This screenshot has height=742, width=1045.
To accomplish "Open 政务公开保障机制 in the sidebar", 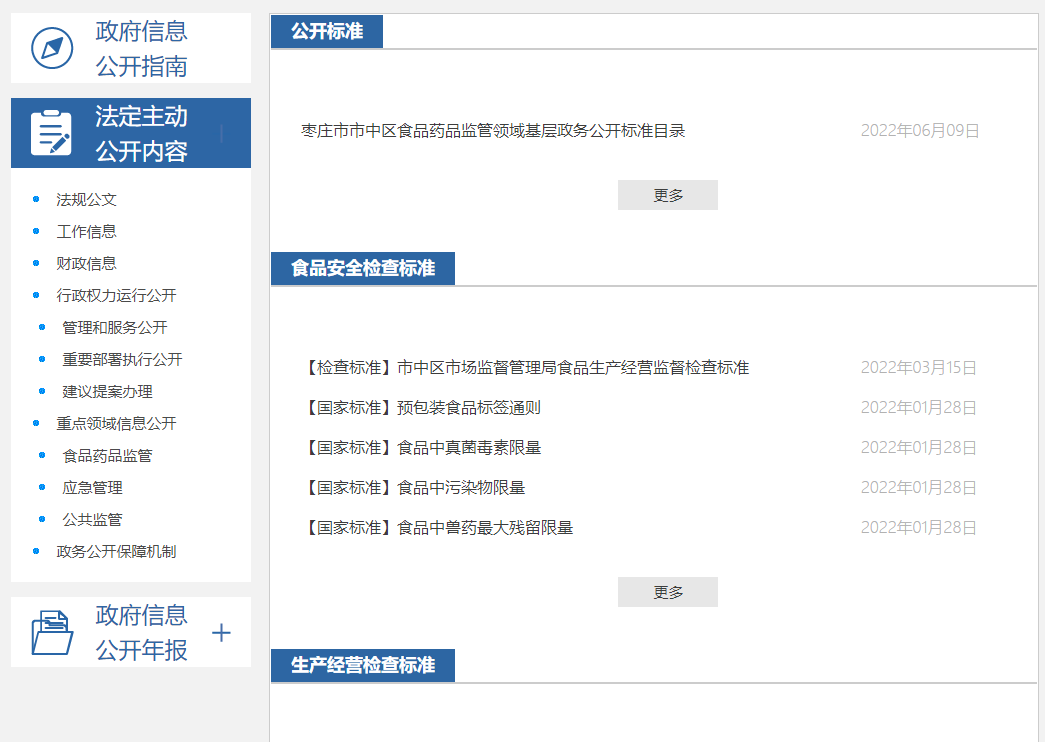I will (x=116, y=552).
